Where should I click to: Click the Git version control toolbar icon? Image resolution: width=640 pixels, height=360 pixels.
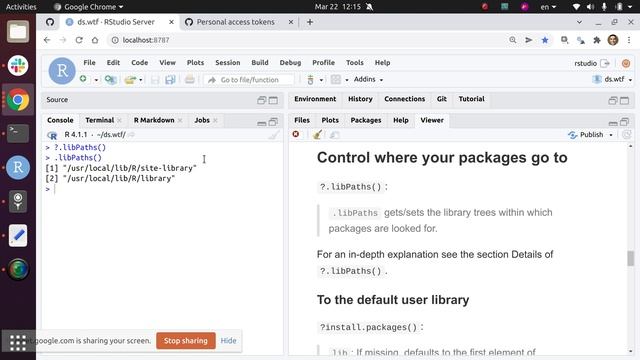[x=311, y=80]
